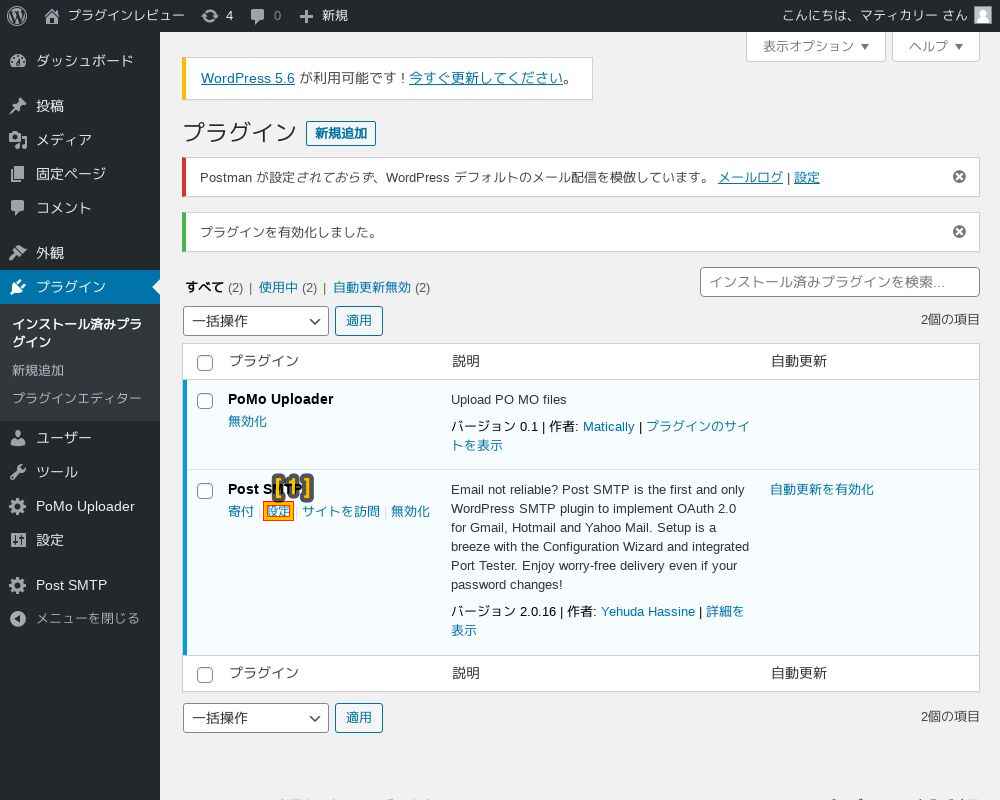Deactivate PoMo Uploader via 無効化 link
This screenshot has width=1000, height=800.
[x=247, y=421]
